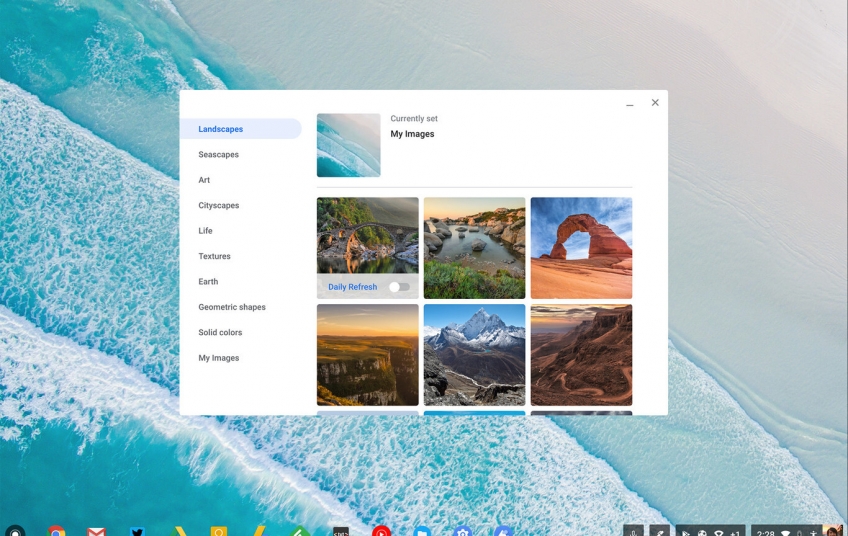Open the status tray clock showing 2:28
This screenshot has height=536, width=848.
point(767,532)
